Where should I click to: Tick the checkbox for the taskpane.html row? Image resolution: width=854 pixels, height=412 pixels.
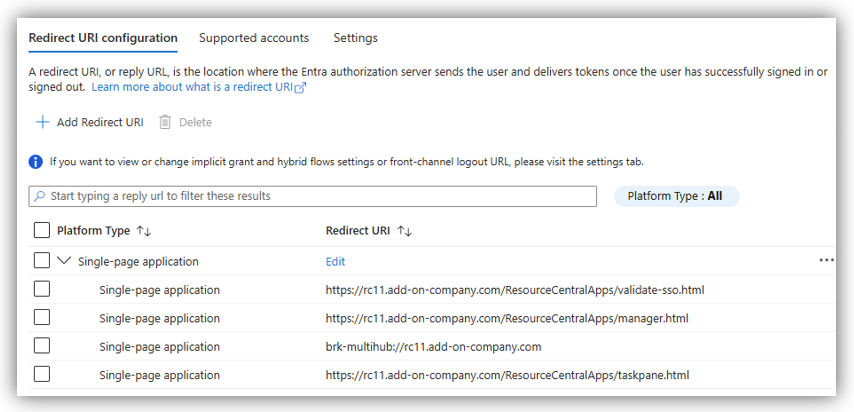41,375
